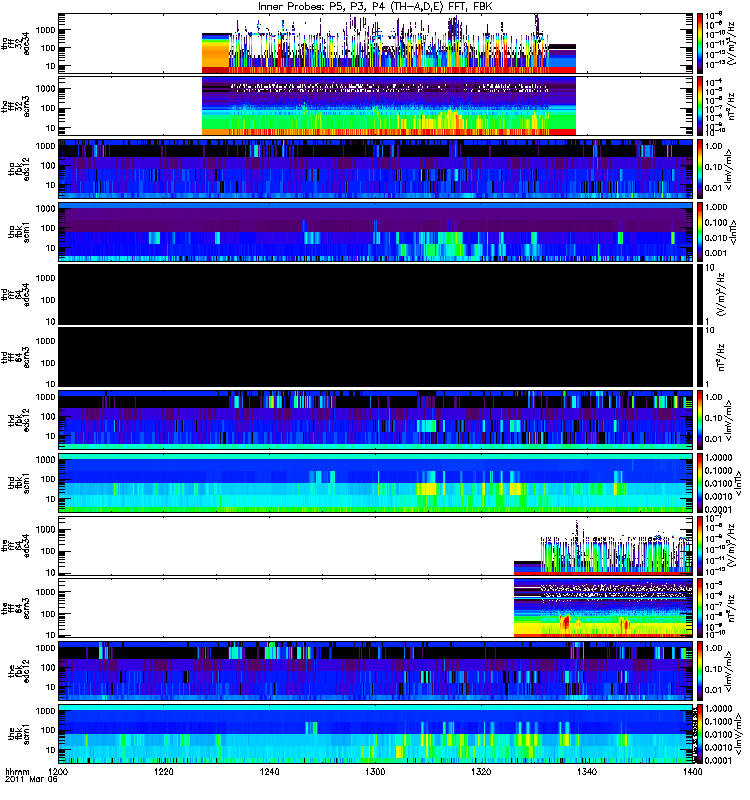This screenshot has height=800, width=750.
Task: Select the 'the fbk scm1' panel label
Action: [x=19, y=734]
